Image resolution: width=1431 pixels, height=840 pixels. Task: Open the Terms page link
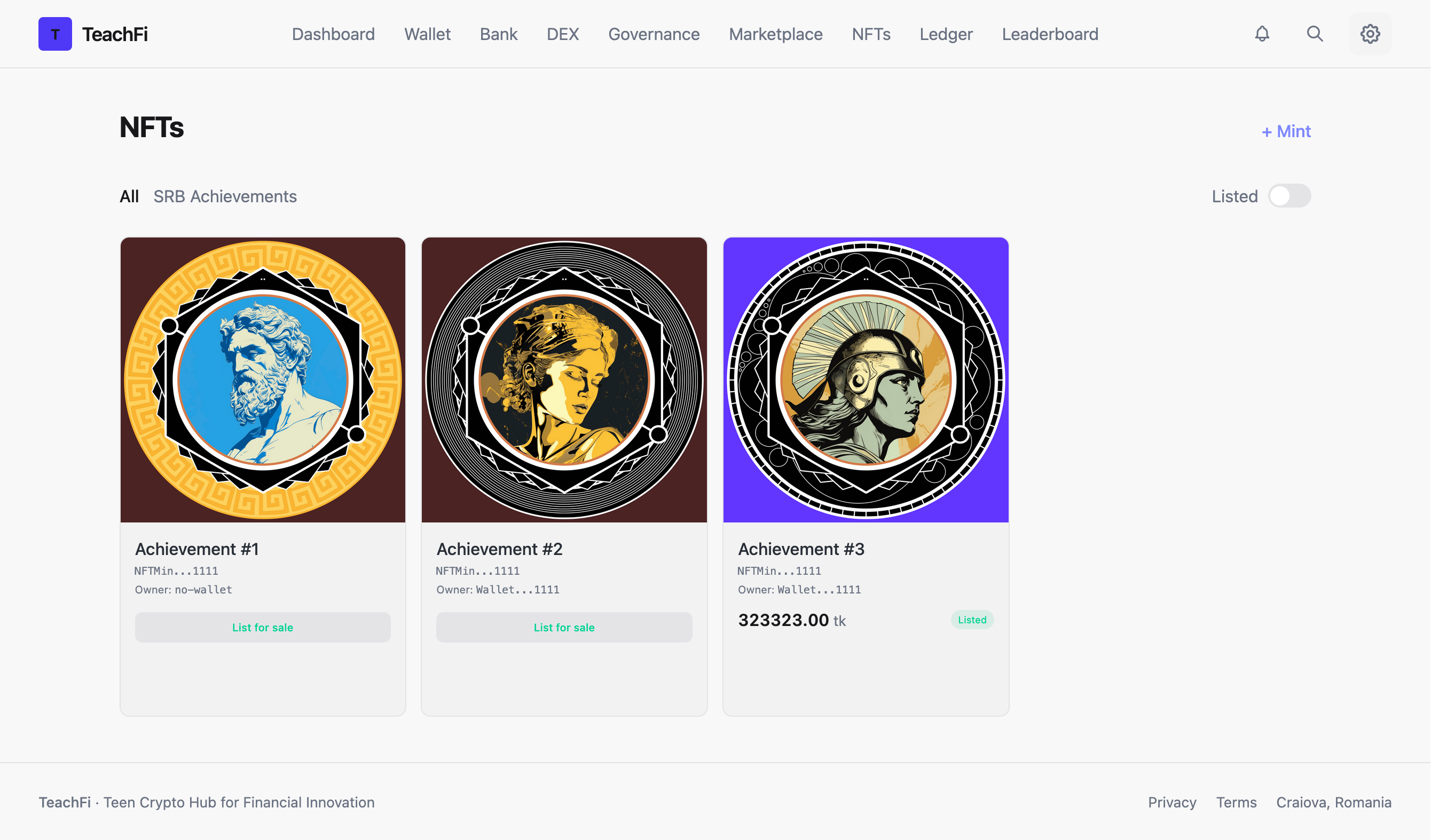[x=1236, y=803]
